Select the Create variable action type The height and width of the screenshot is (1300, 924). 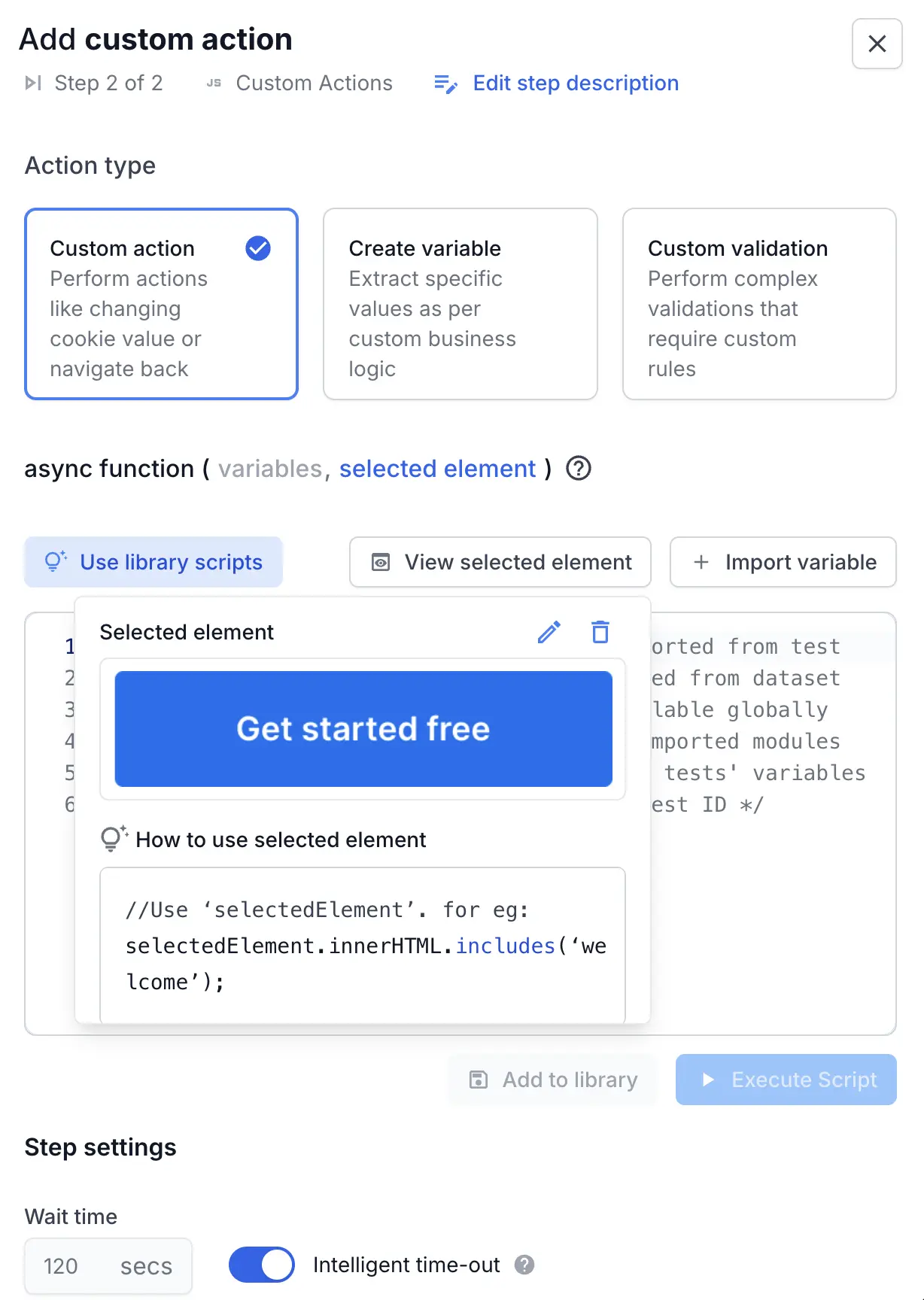(460, 304)
